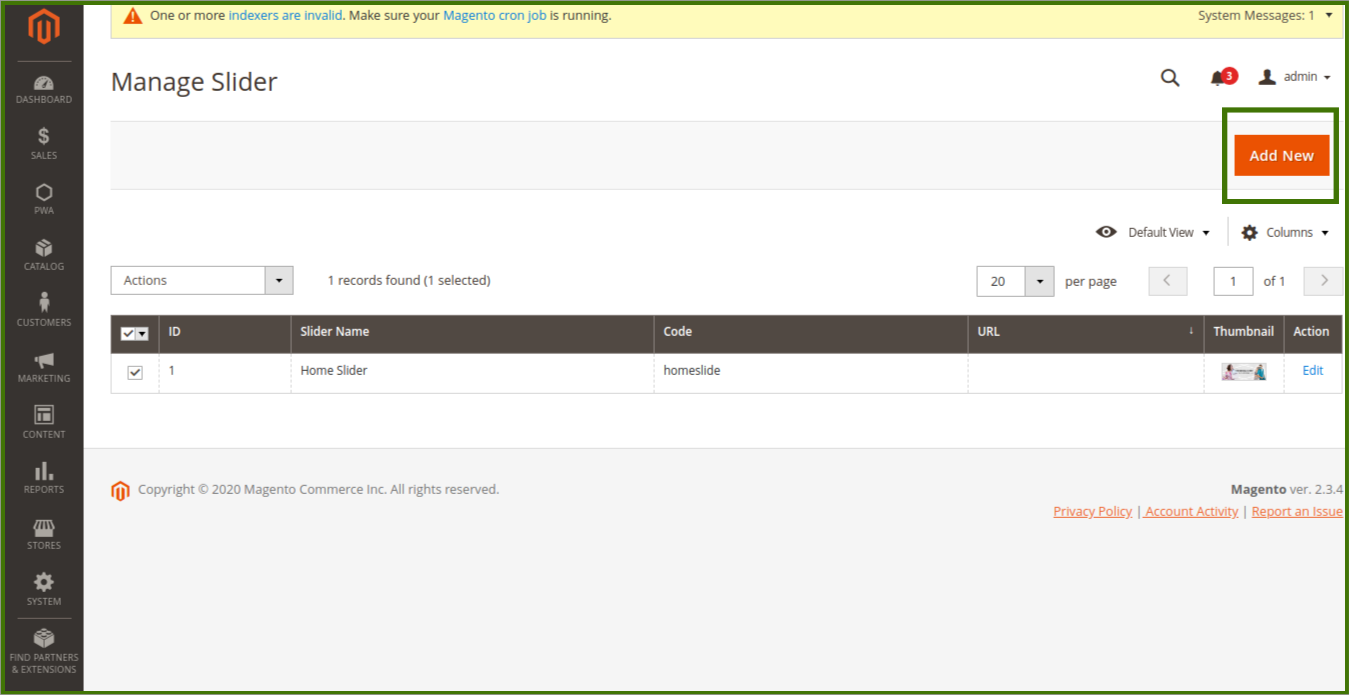
Task: Open the Actions dropdown
Action: 202,280
